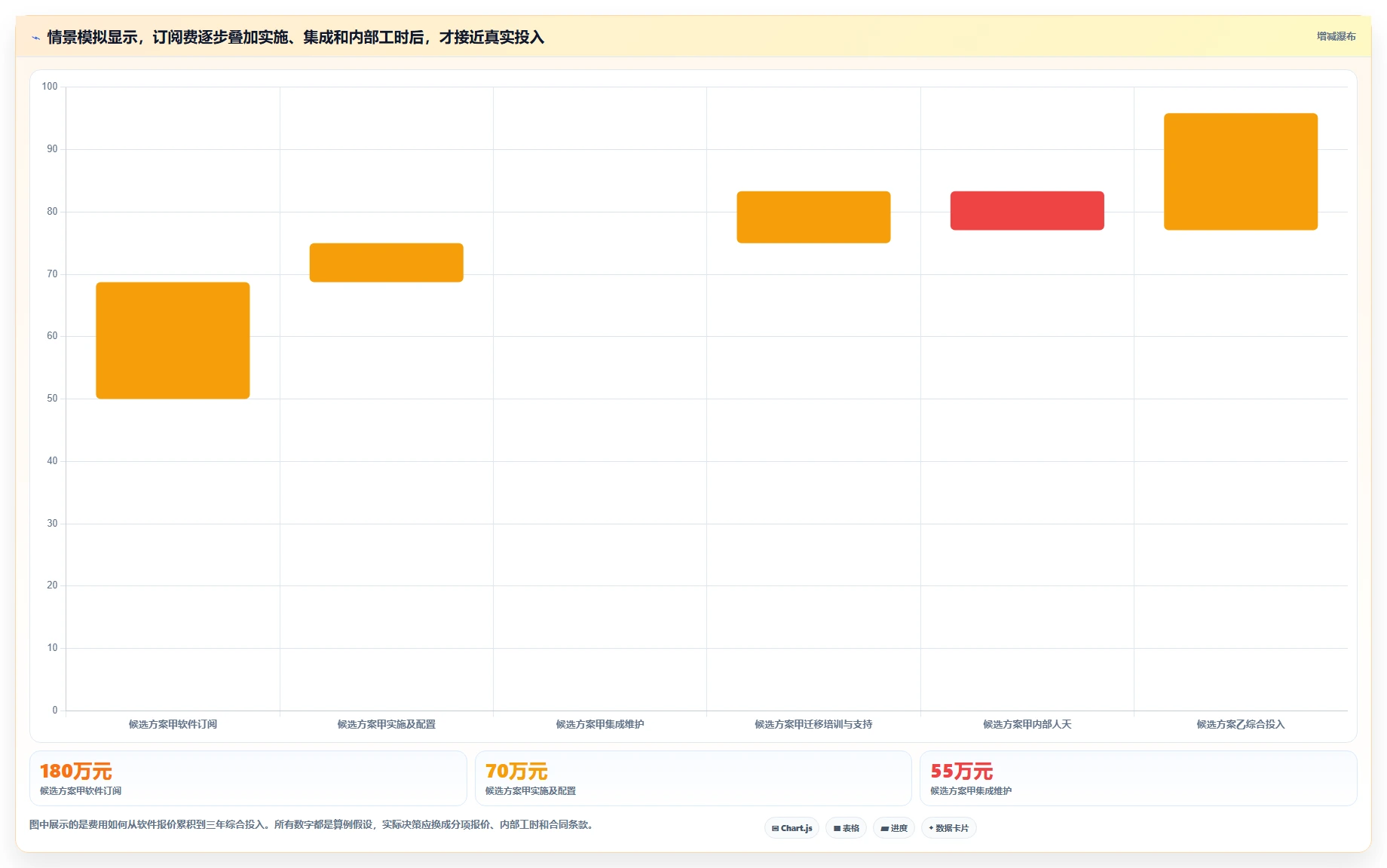This screenshot has width=1387, height=868.
Task: Click the x-axis label 候选方案甲集成维护
Action: tap(600, 724)
